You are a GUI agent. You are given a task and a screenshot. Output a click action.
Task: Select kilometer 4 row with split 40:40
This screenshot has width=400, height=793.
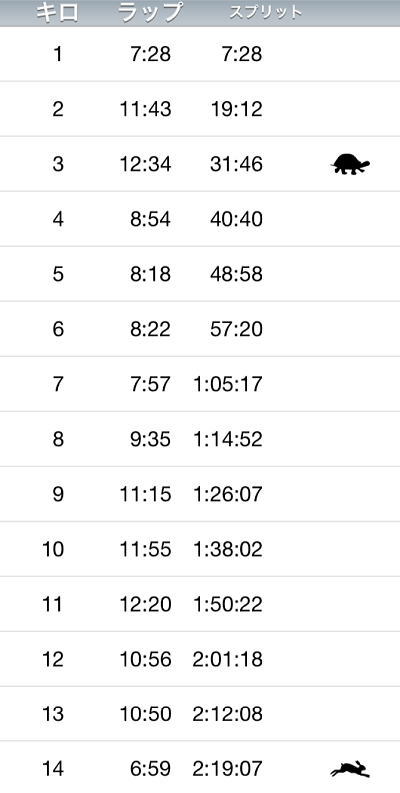click(x=200, y=219)
